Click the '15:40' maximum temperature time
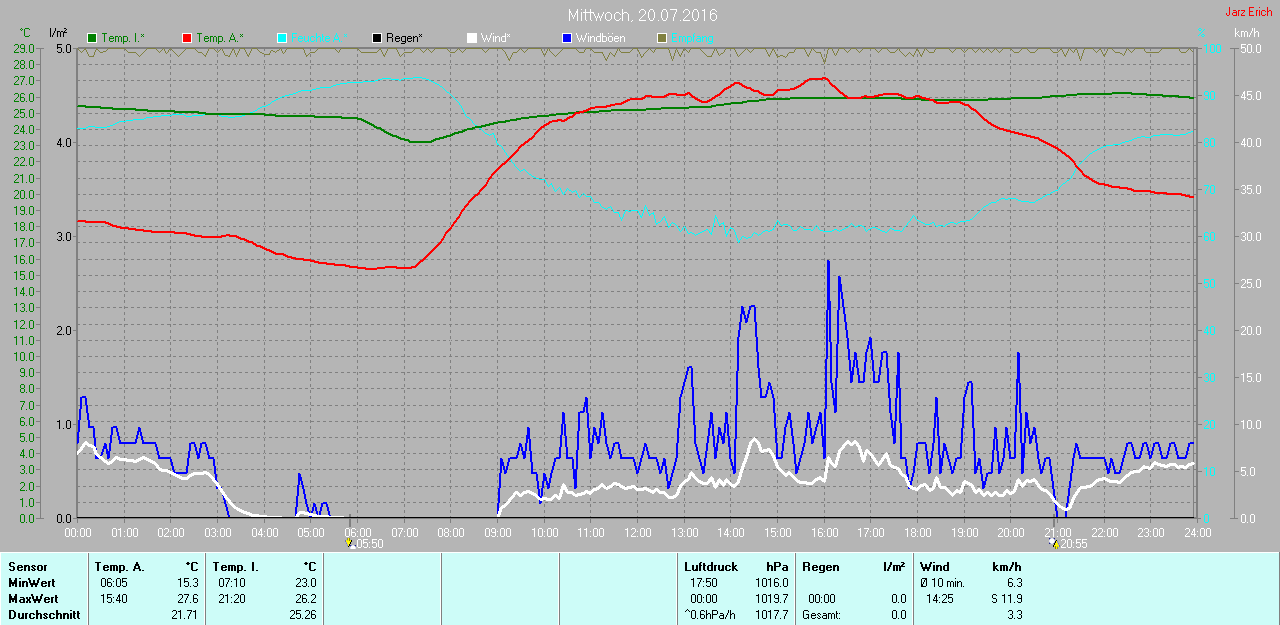Viewport: 1280px width, 625px height. point(113,599)
